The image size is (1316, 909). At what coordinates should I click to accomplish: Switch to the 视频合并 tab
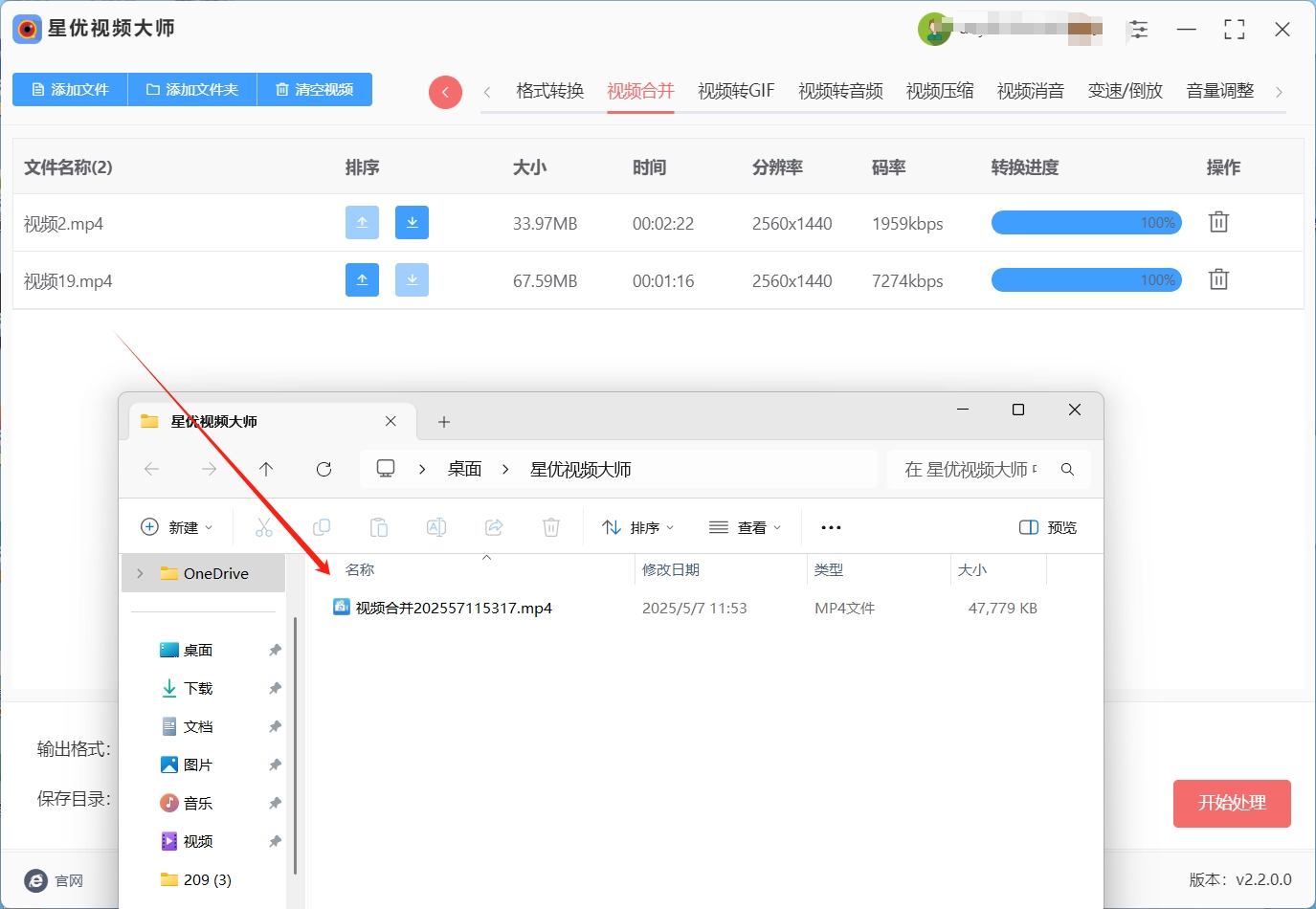point(640,91)
